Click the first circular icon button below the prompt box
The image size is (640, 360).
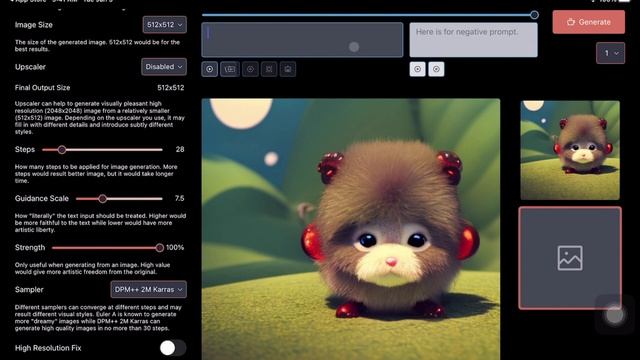209,69
